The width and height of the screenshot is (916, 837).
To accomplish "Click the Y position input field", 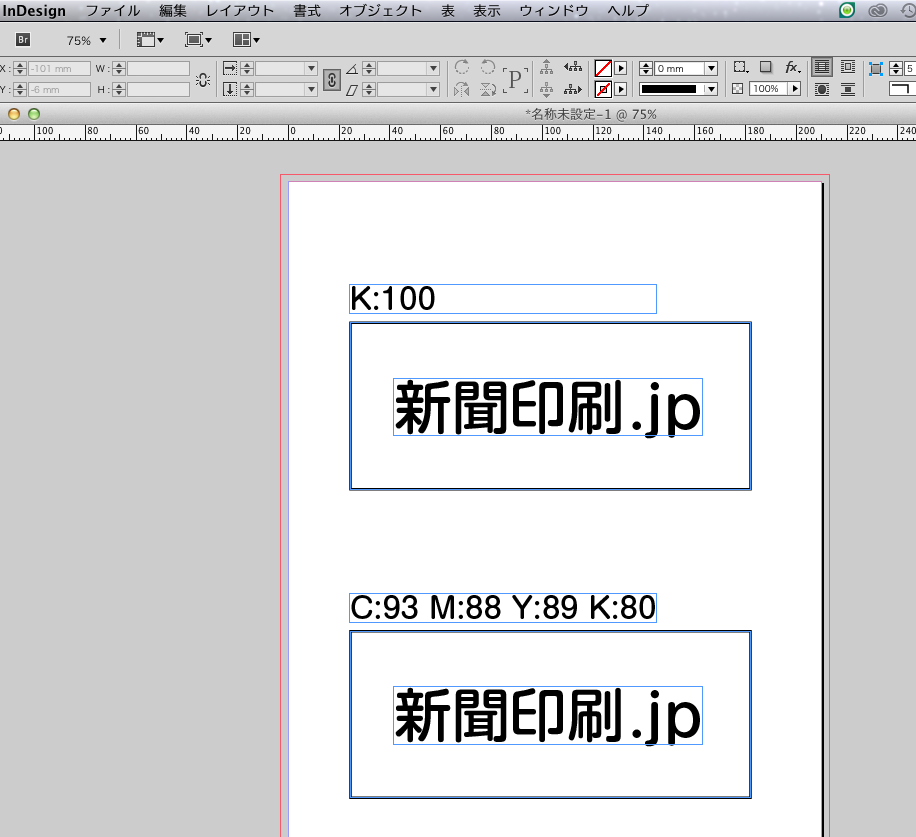I will point(60,89).
